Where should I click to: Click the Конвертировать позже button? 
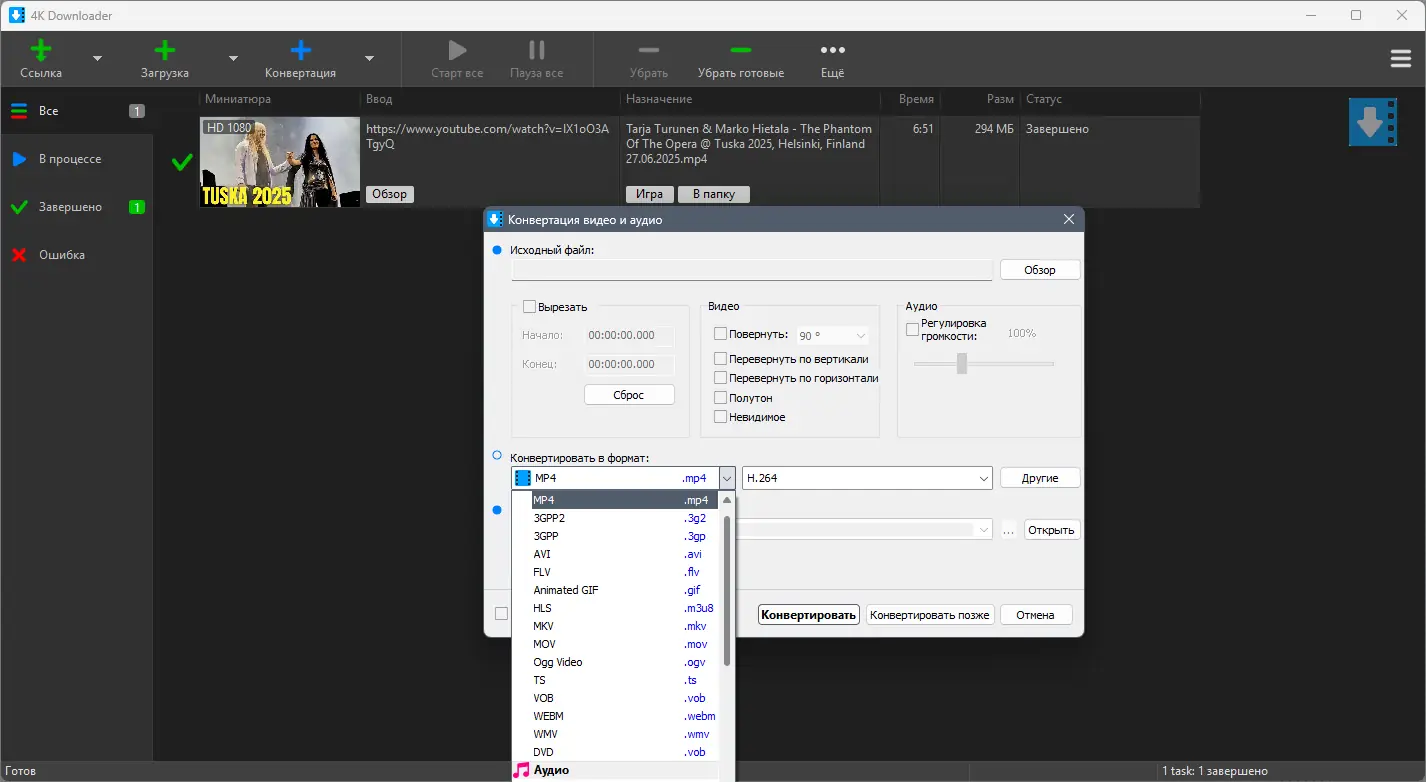pos(930,615)
